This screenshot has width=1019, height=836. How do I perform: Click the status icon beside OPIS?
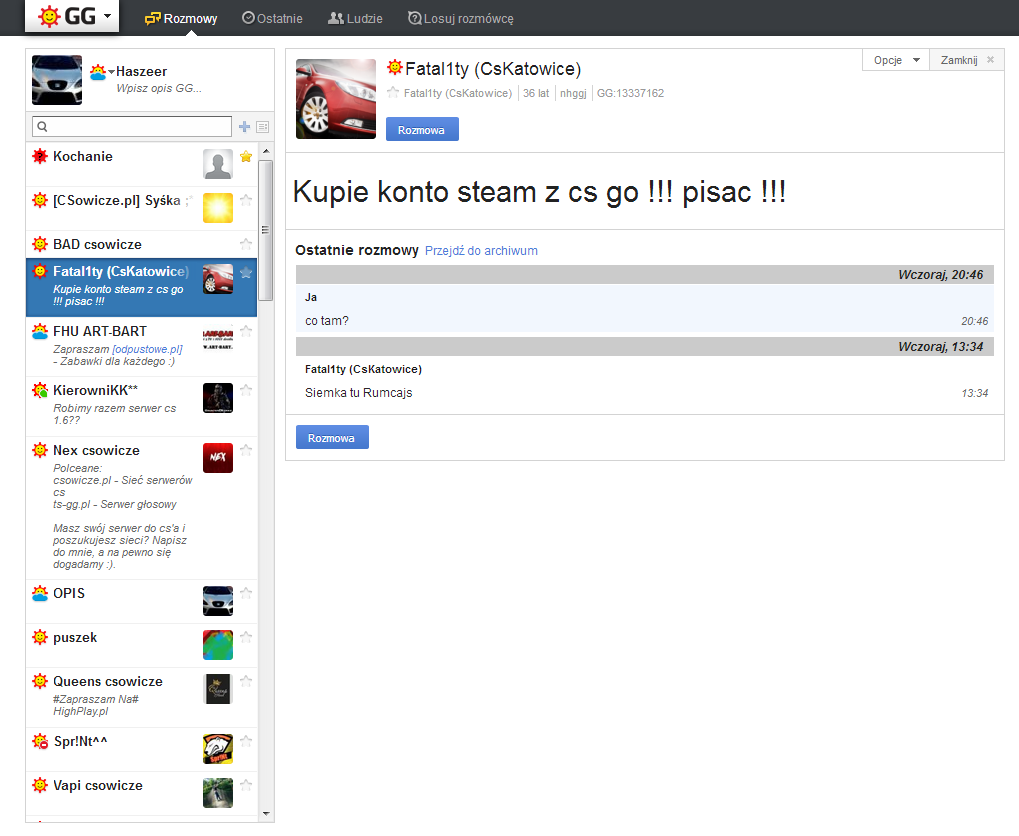(x=40, y=593)
